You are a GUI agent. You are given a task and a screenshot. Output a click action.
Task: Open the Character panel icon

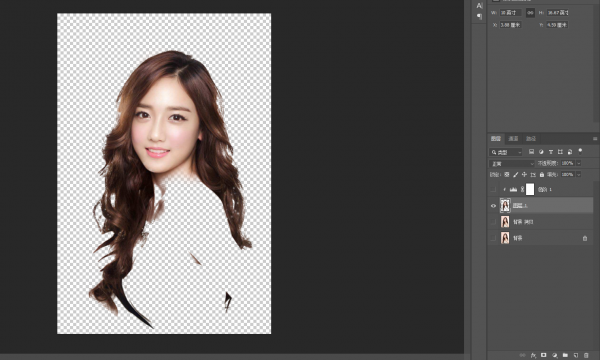coord(479,5)
